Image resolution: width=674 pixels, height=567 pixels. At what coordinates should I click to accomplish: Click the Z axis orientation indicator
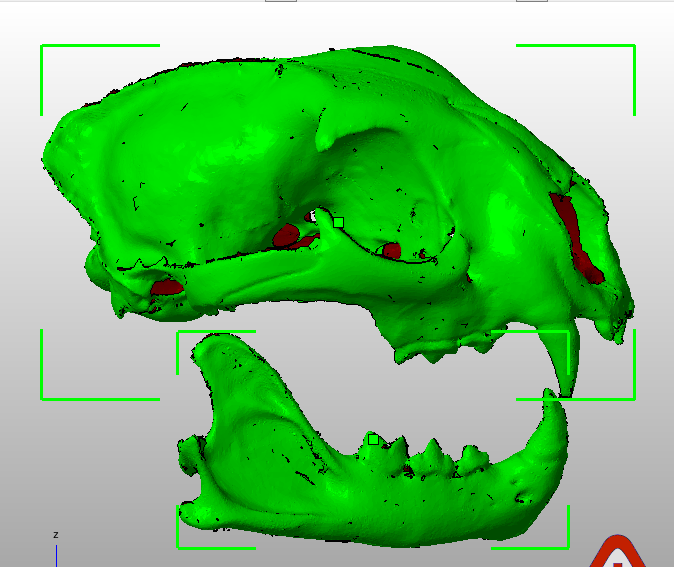click(56, 549)
